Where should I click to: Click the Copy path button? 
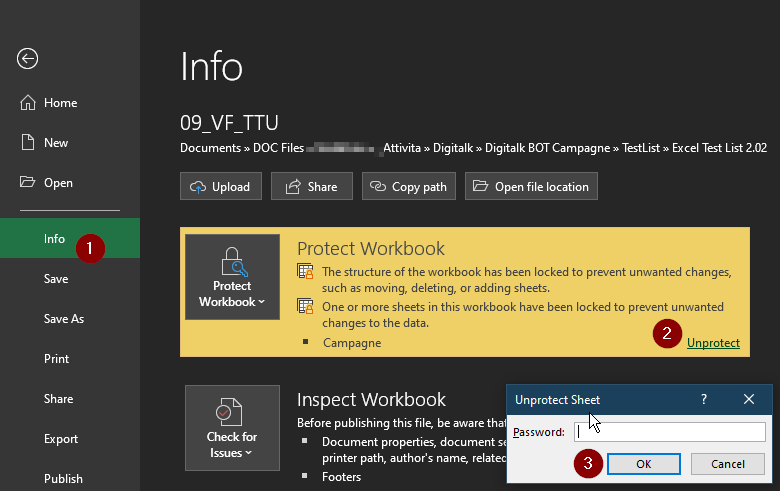click(x=409, y=187)
